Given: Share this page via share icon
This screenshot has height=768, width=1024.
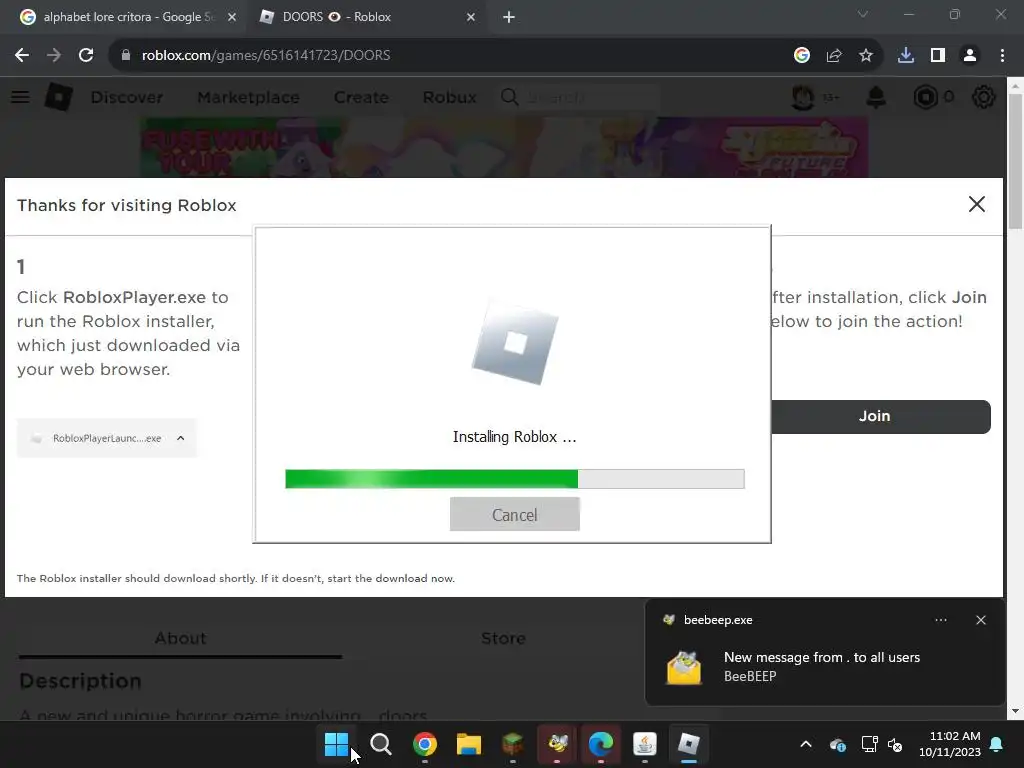Looking at the screenshot, I should pyautogui.click(x=833, y=56).
